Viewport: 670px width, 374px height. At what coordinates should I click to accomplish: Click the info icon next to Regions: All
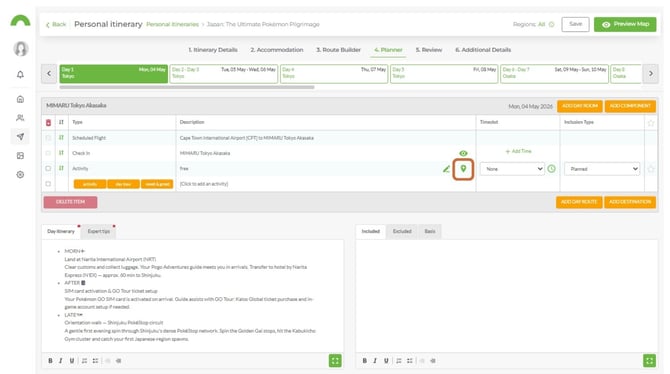551,24
